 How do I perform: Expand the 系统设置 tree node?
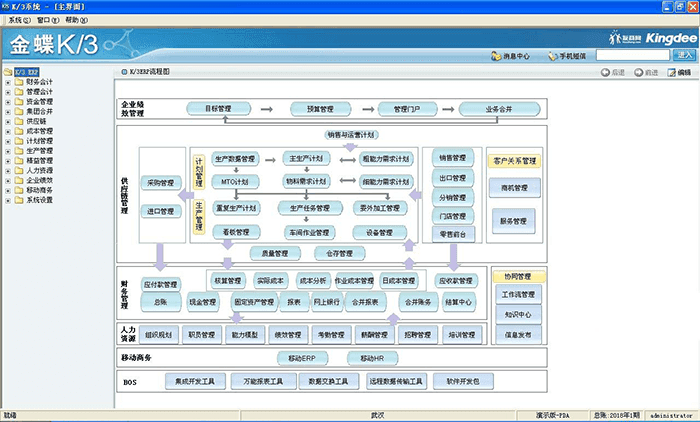pyautogui.click(x=8, y=200)
